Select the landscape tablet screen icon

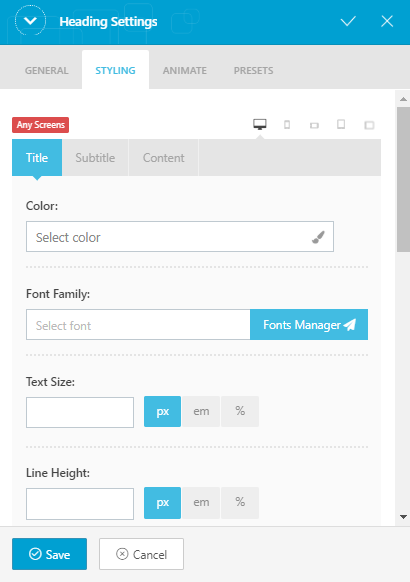[x=369, y=125]
